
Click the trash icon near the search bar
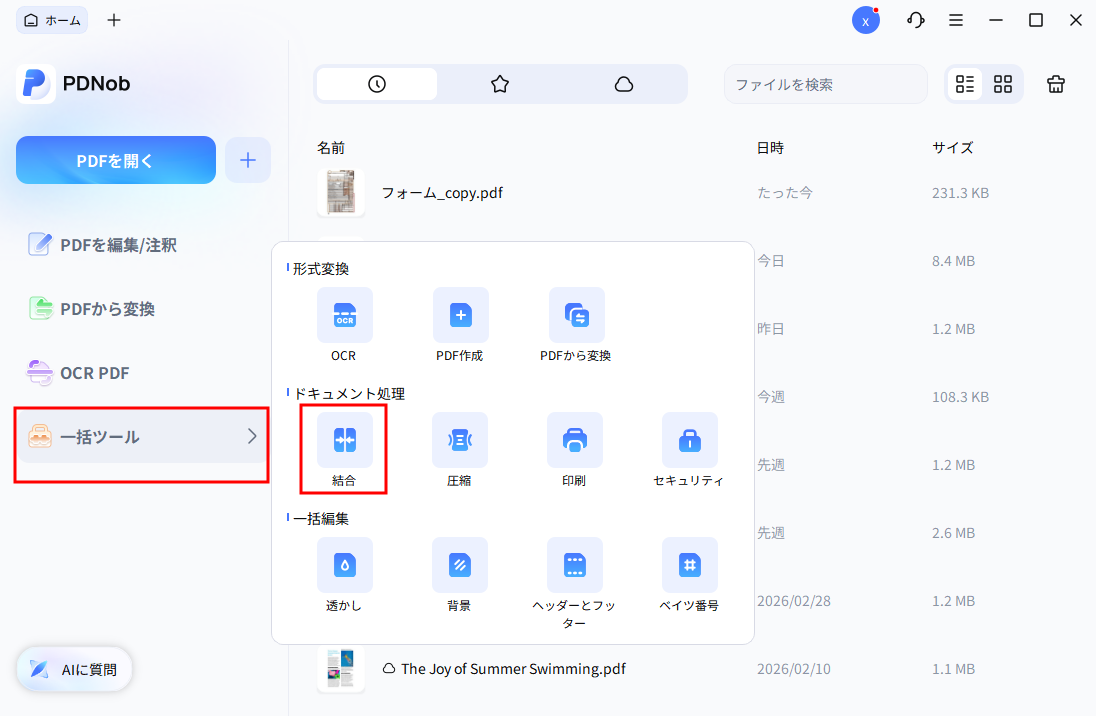point(1055,84)
